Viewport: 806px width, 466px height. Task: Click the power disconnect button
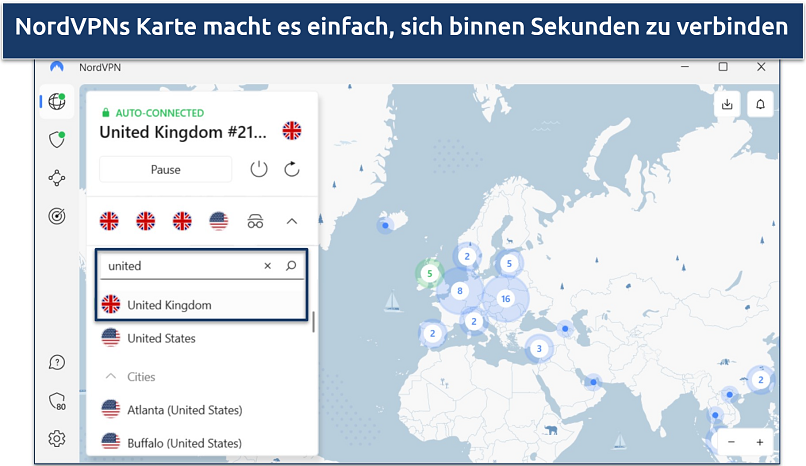click(x=259, y=169)
